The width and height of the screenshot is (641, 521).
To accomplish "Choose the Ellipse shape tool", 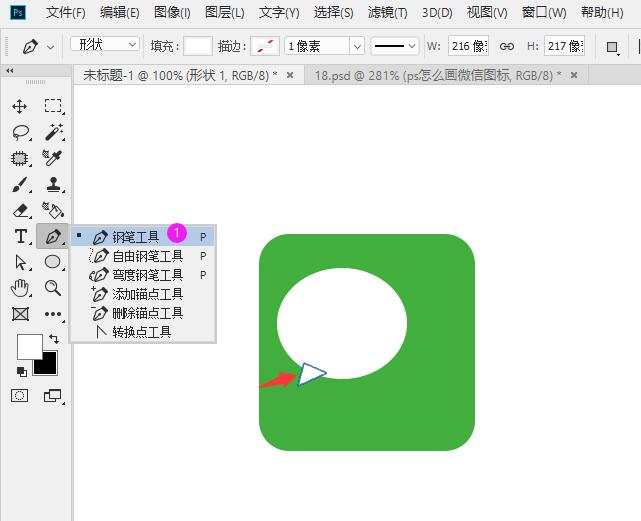I will (x=52, y=262).
